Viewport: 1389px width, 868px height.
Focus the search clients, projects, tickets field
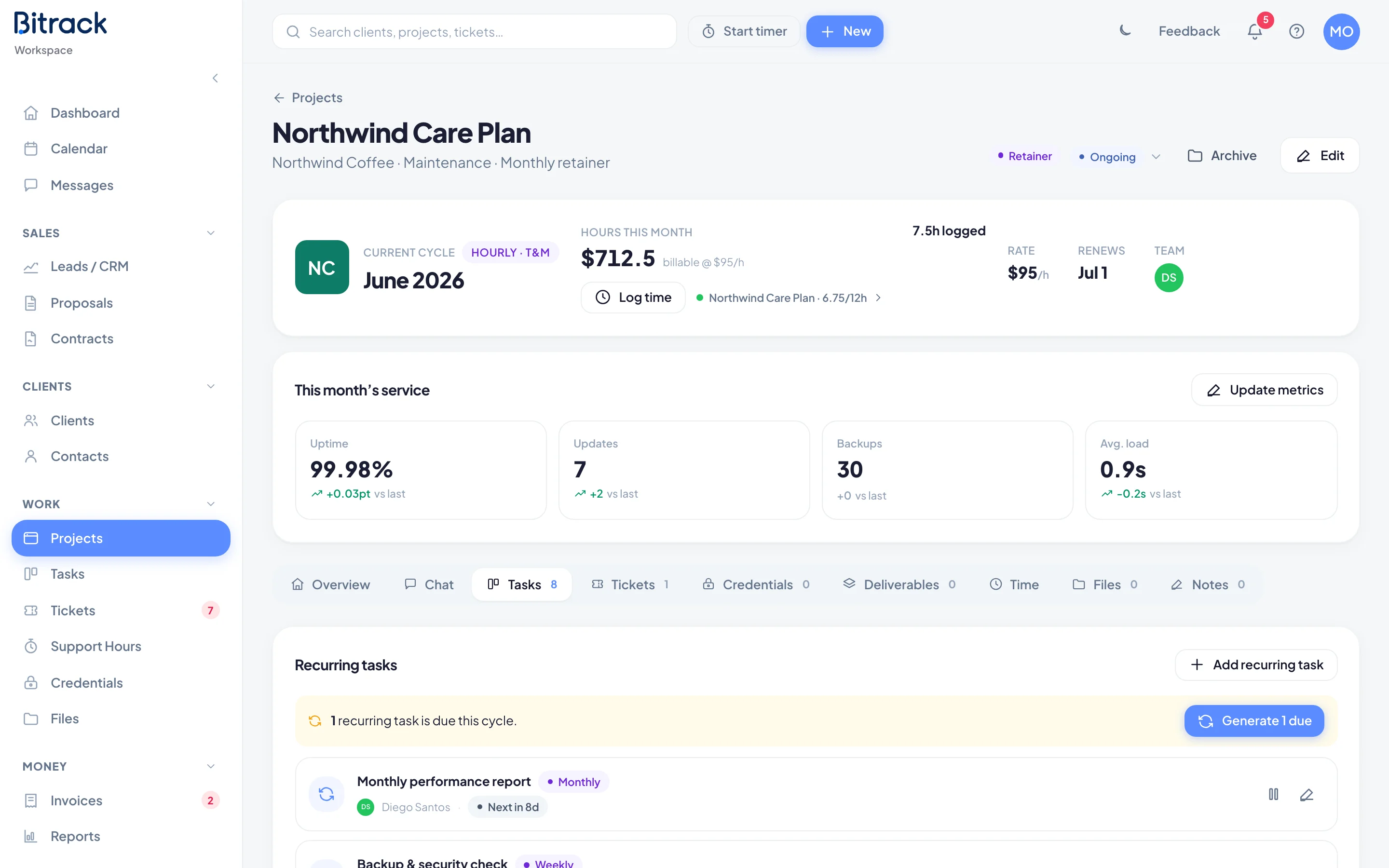tap(474, 31)
